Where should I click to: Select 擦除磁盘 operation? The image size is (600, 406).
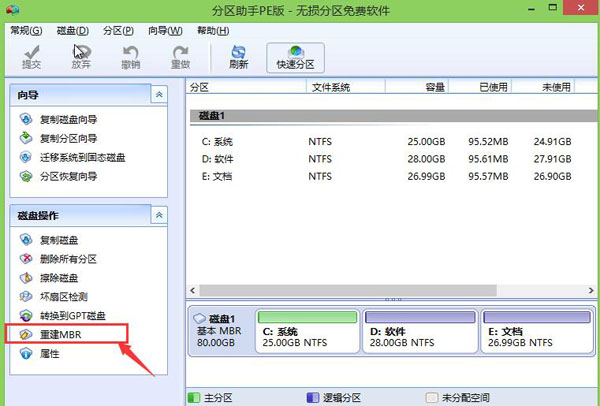coord(49,278)
